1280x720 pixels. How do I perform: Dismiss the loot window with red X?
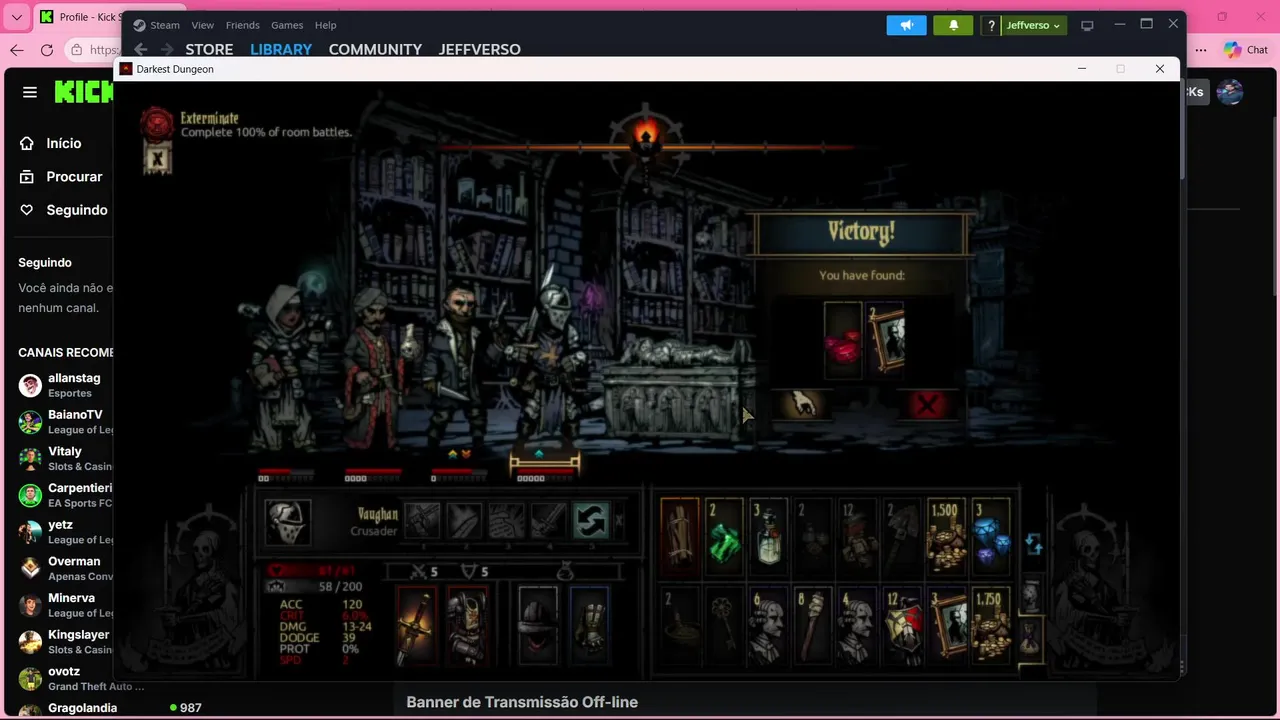927,404
